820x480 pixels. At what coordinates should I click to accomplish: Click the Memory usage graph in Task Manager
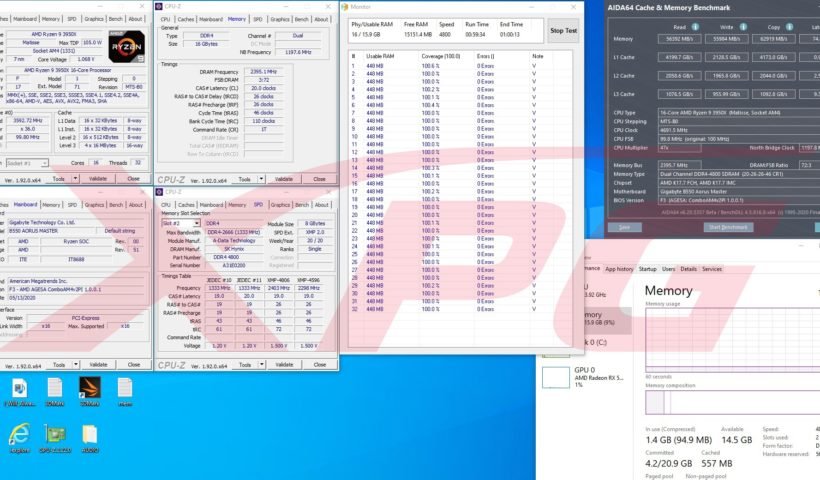pyautogui.click(x=732, y=339)
